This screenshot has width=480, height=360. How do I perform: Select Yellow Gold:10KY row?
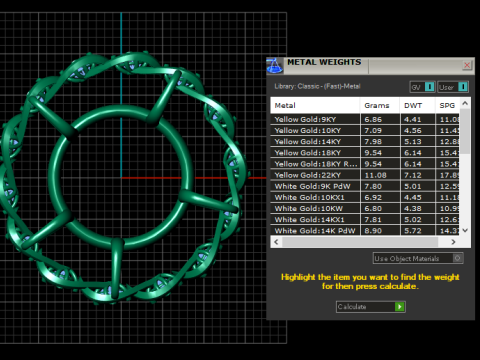pos(365,130)
